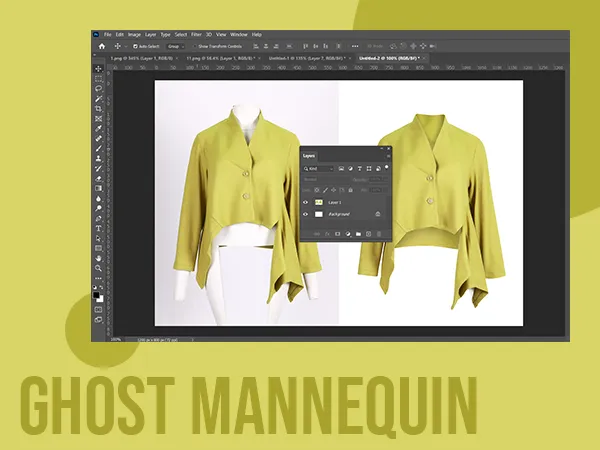Select the Zoom tool
The image size is (600, 450).
98,268
